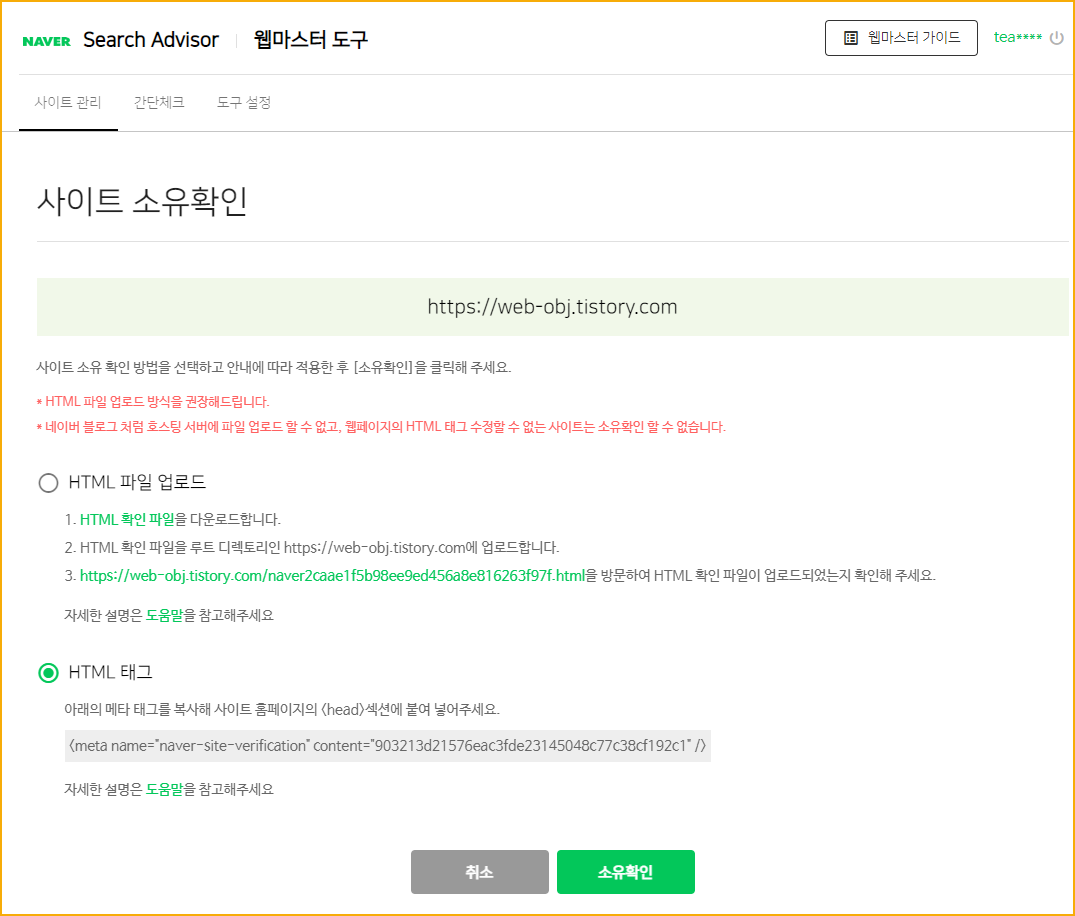Switch to the 도구 설정 tab
This screenshot has width=1075, height=916.
coord(244,102)
